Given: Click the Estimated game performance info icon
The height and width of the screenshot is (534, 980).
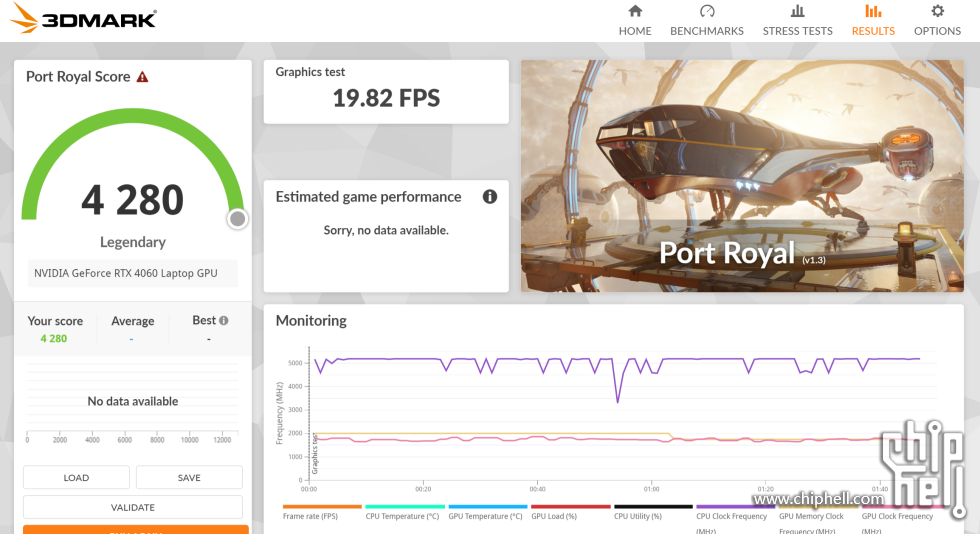Looking at the screenshot, I should pos(490,197).
